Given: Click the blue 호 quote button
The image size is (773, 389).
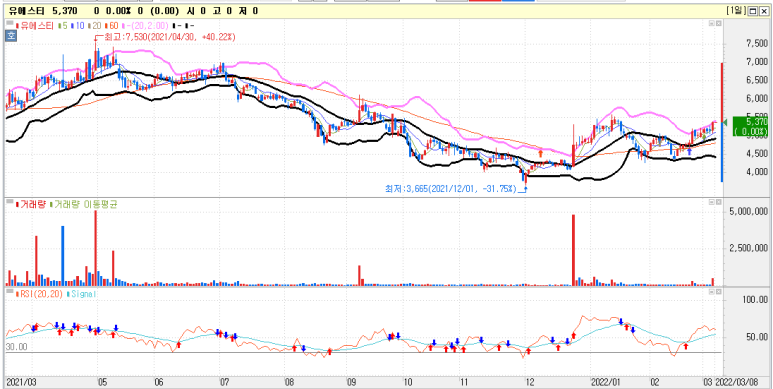Looking at the screenshot, I should (x=10, y=35).
